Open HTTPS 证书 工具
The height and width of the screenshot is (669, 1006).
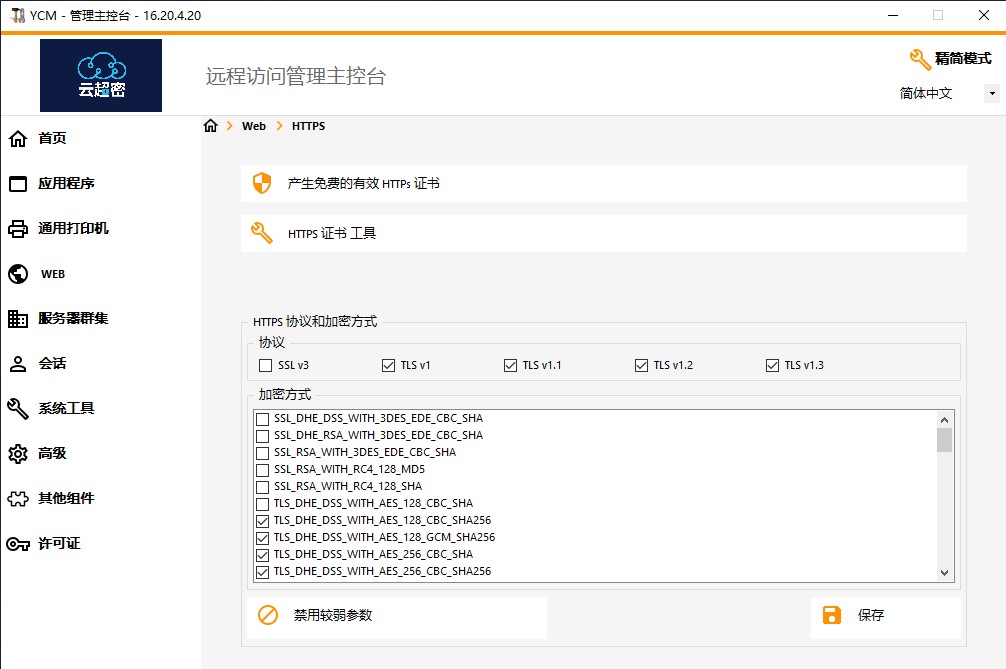click(x=604, y=233)
